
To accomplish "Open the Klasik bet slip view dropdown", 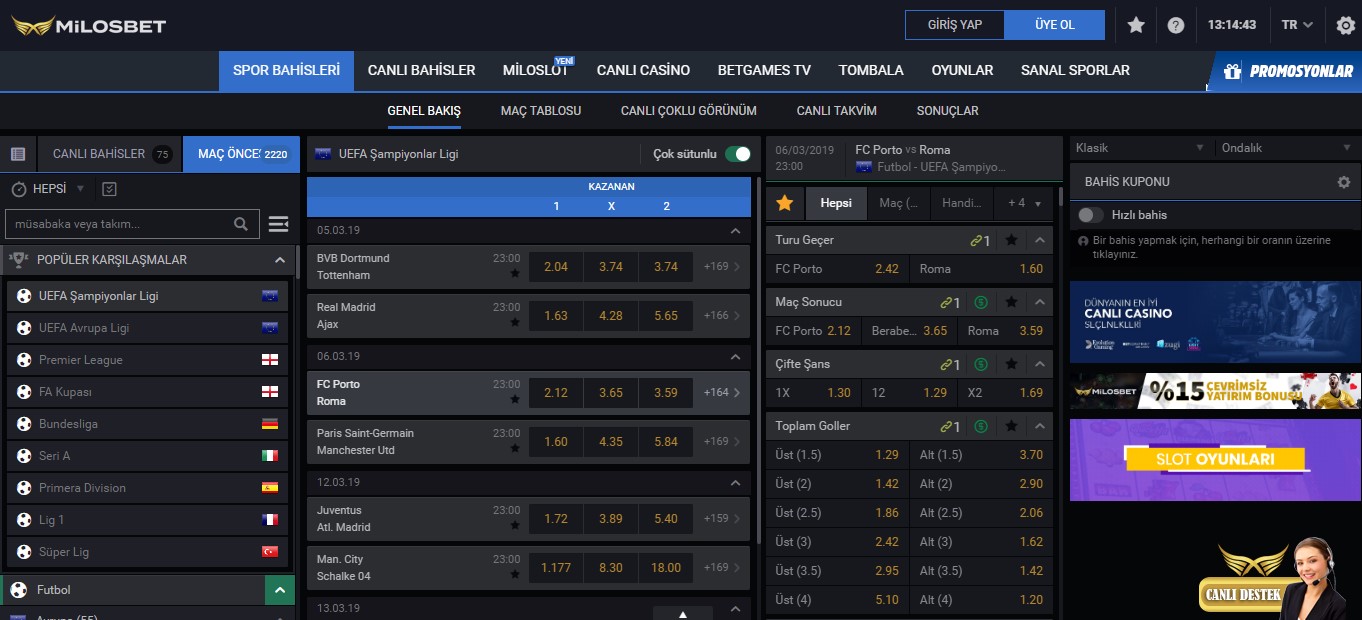I will [1140, 148].
